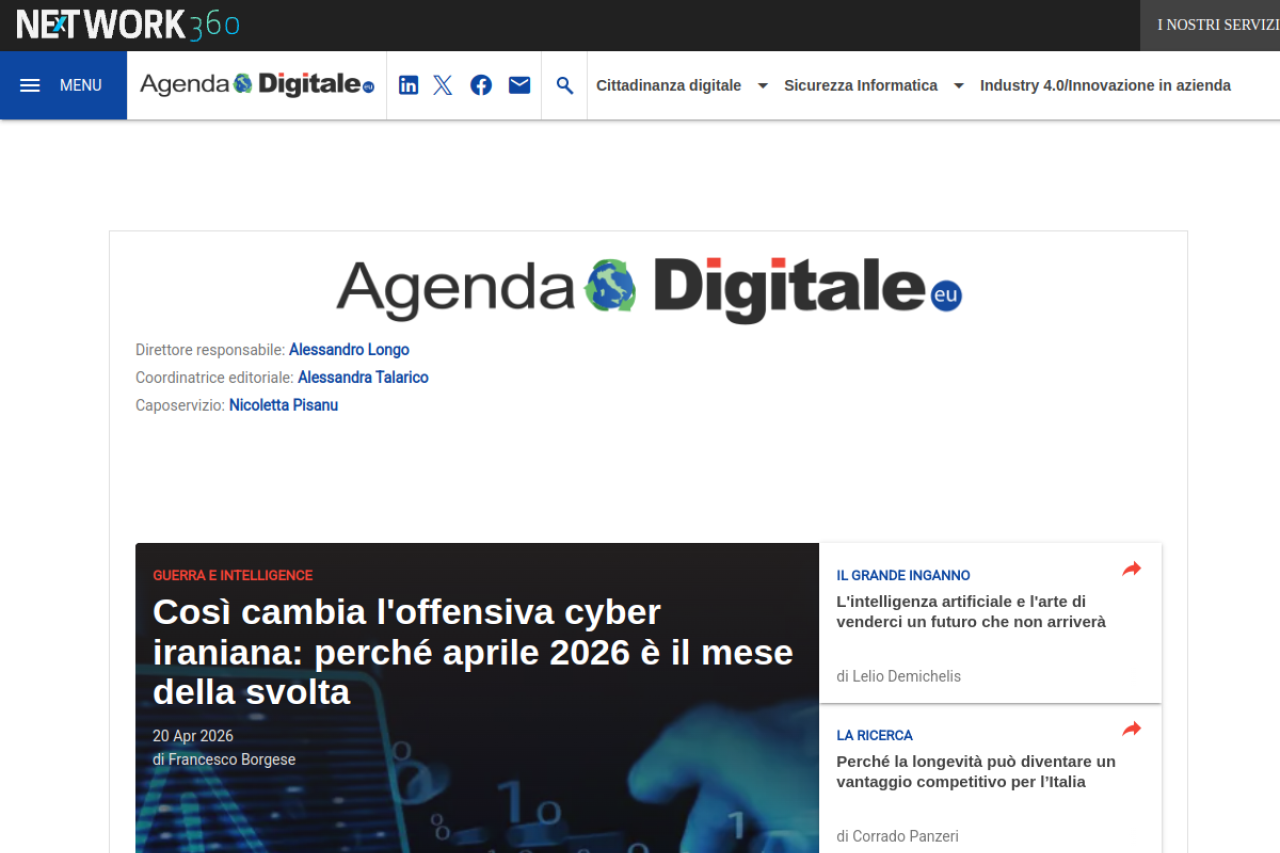Visit the X (Twitter) social icon

(x=443, y=85)
